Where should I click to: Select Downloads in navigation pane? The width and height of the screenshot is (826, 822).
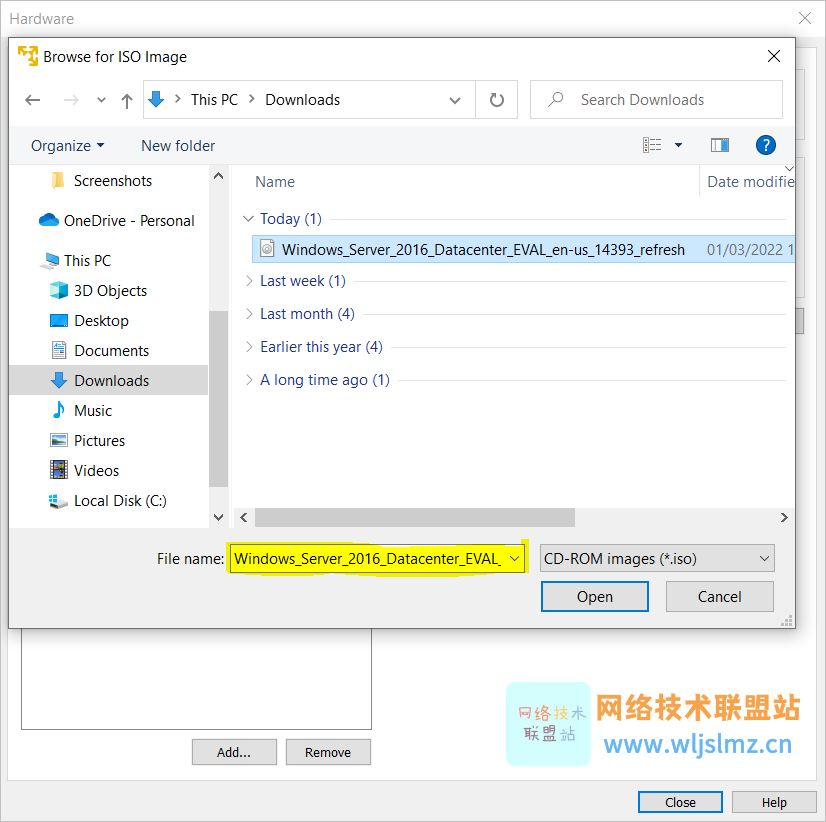[109, 380]
